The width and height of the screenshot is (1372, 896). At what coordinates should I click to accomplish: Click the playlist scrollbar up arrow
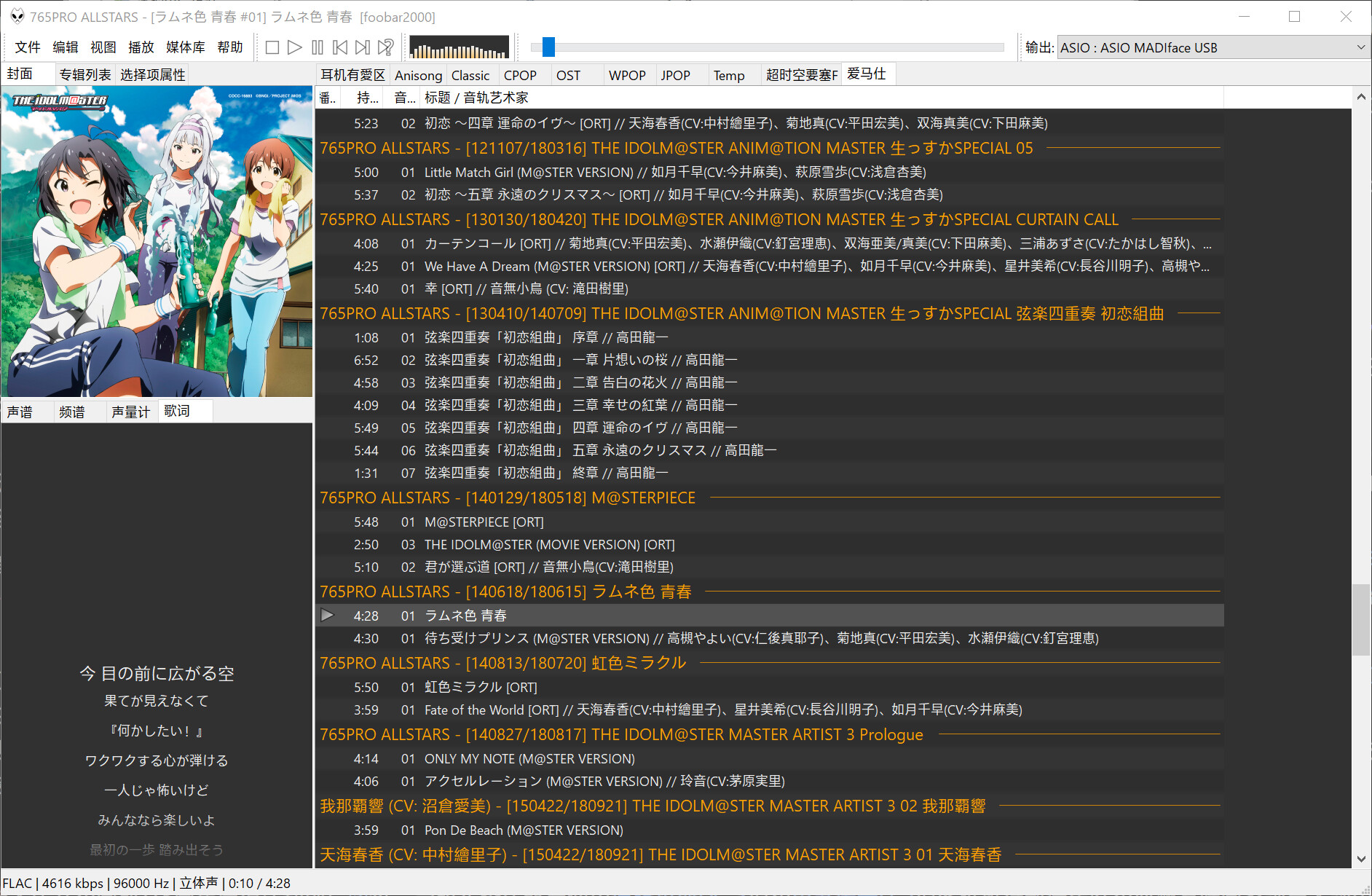1361,96
